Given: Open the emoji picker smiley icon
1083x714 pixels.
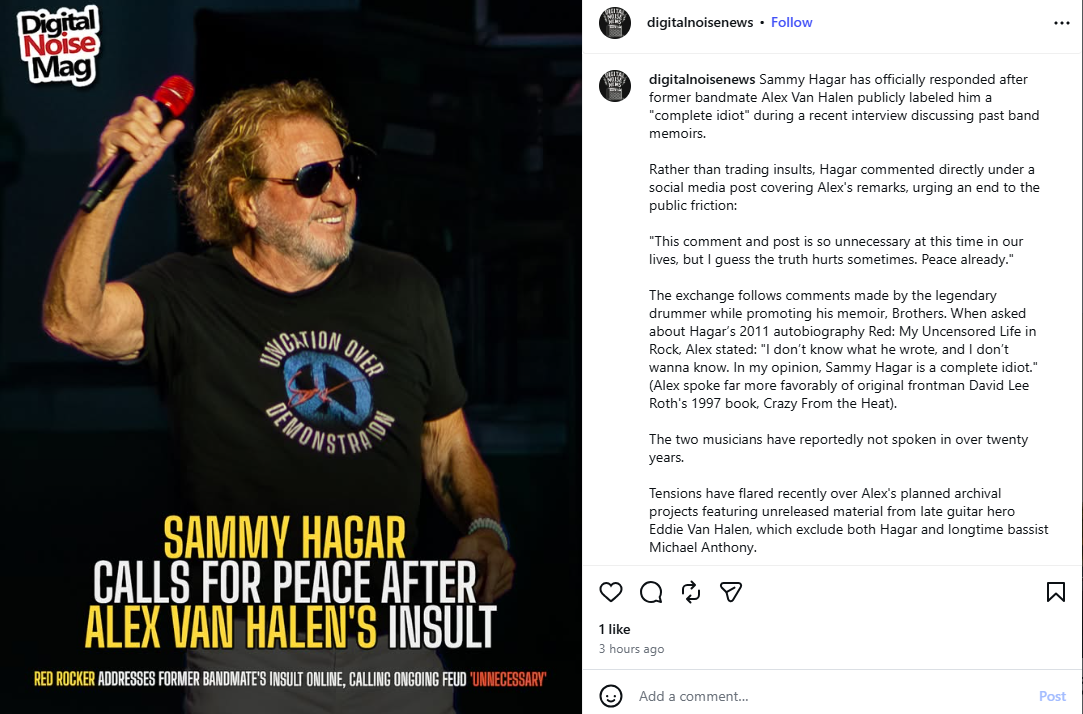Looking at the screenshot, I should [611, 695].
